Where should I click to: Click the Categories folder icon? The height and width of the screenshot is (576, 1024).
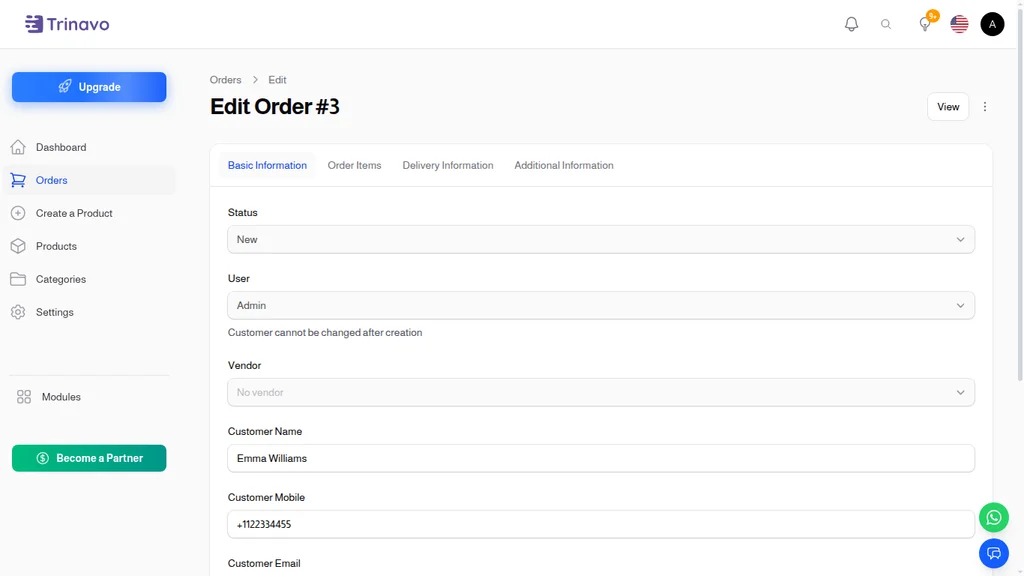pos(18,279)
